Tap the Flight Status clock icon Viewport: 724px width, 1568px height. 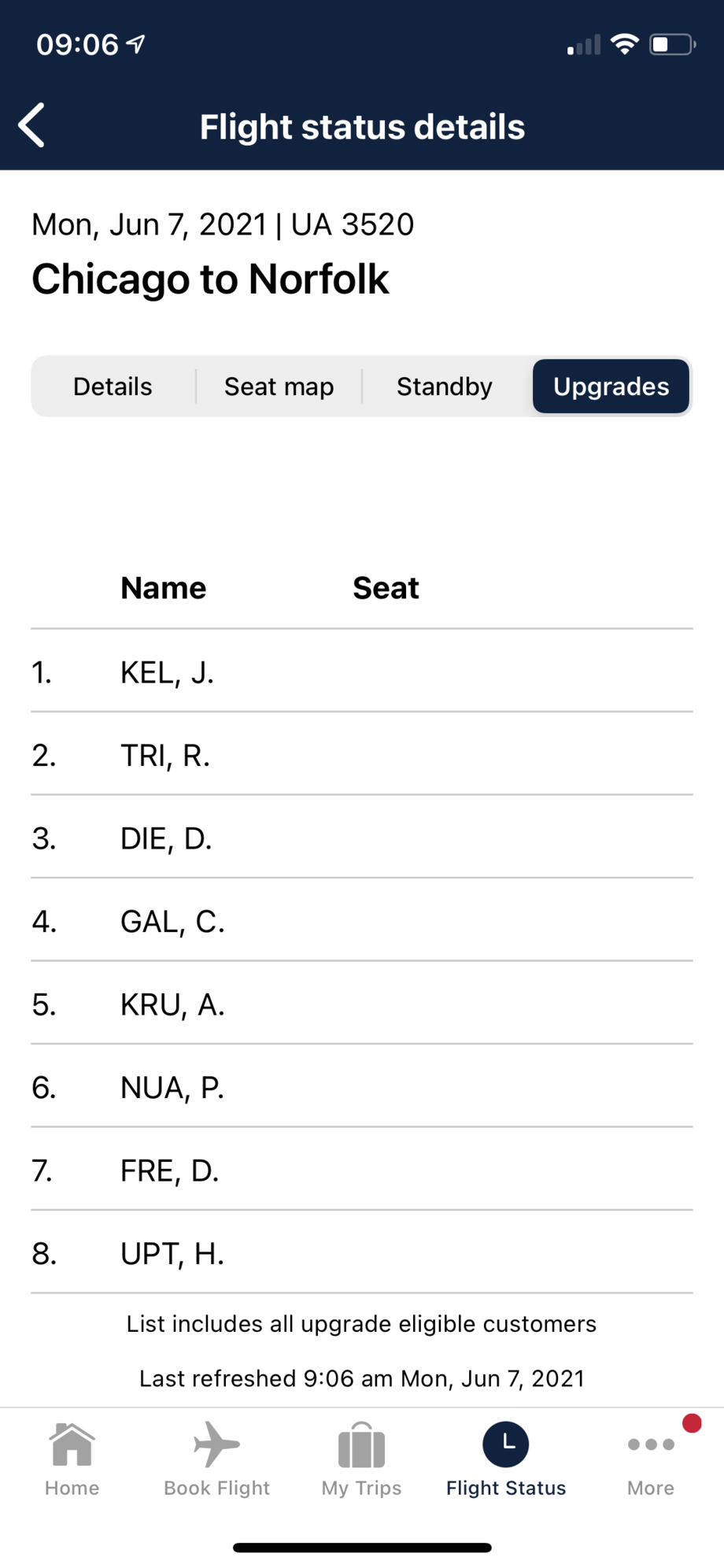[506, 1444]
